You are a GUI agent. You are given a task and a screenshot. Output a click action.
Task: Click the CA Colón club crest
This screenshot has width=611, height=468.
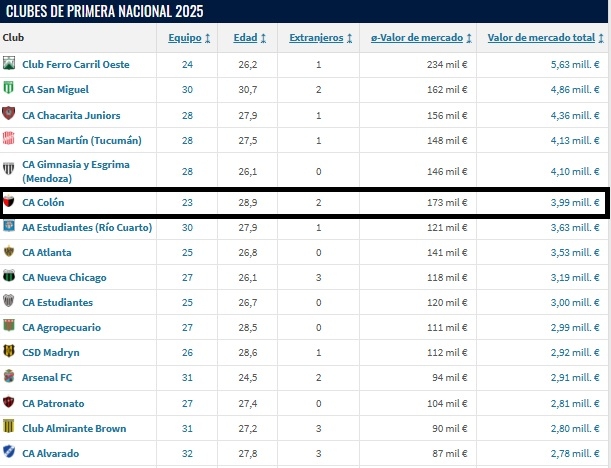[9, 202]
